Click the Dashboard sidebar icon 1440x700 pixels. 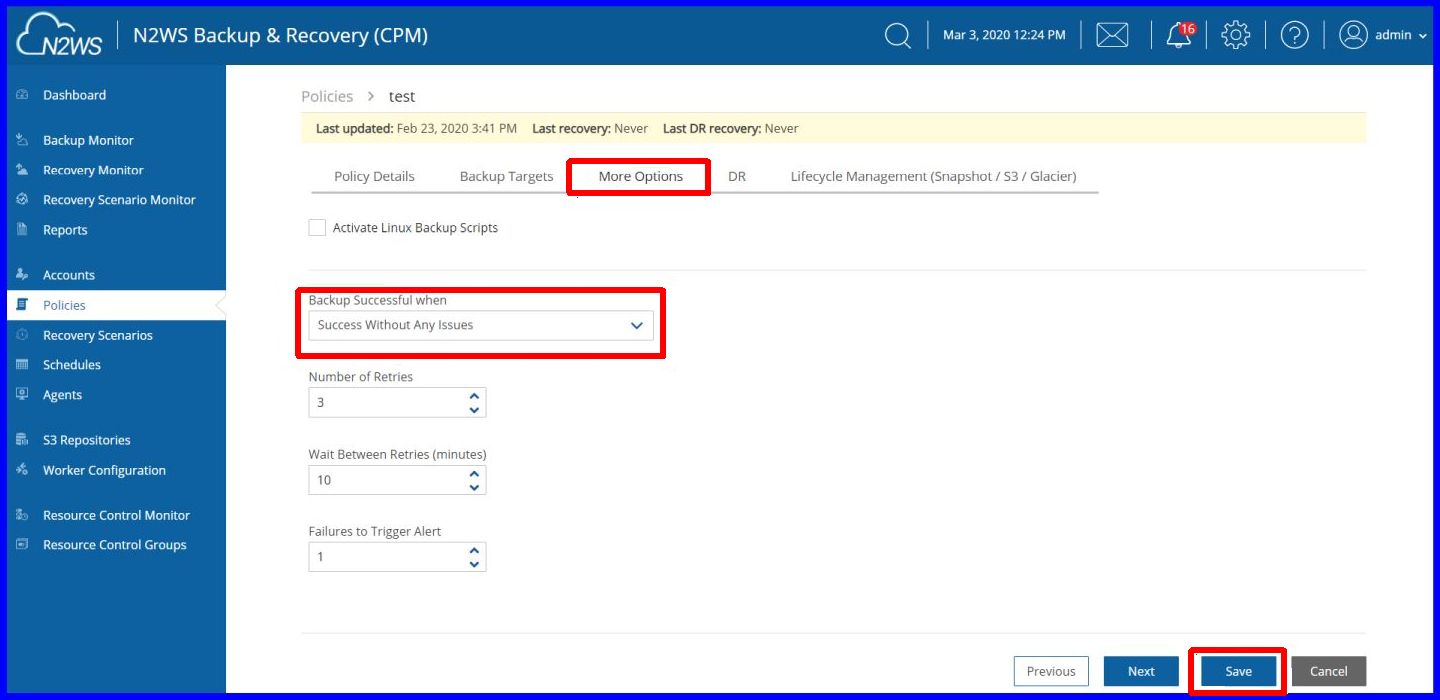coord(22,95)
